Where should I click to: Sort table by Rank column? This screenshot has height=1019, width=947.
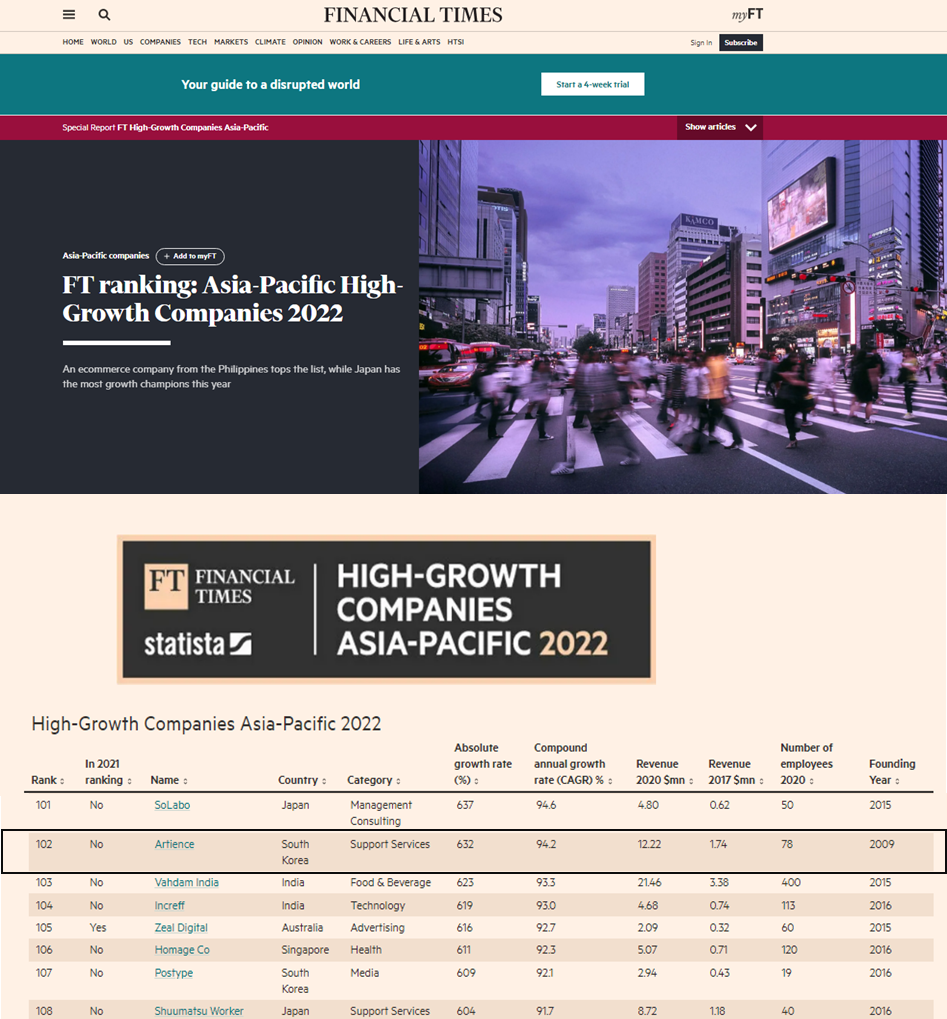(47, 780)
